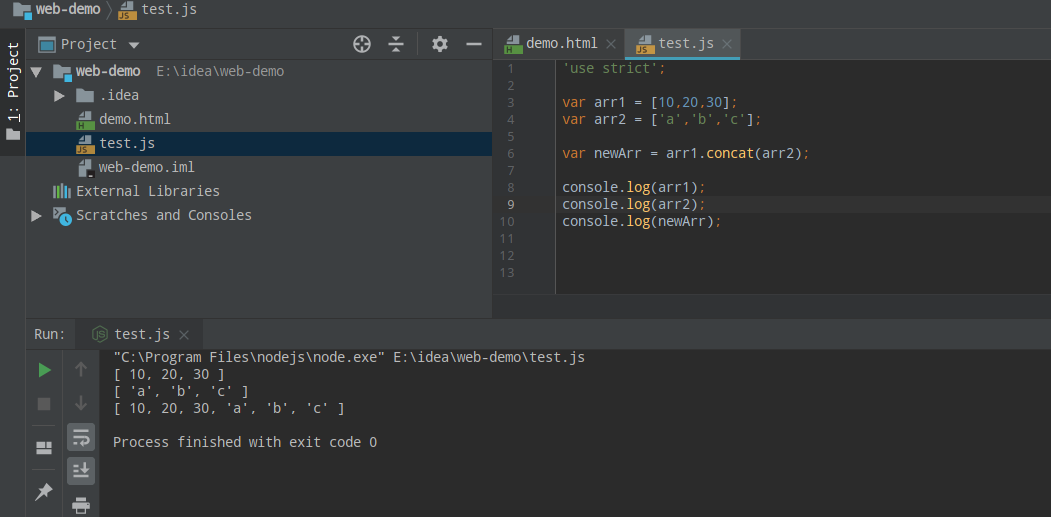Viewport: 1051px width, 517px height.
Task: Rerun test.js with green play button
Action: 44,370
